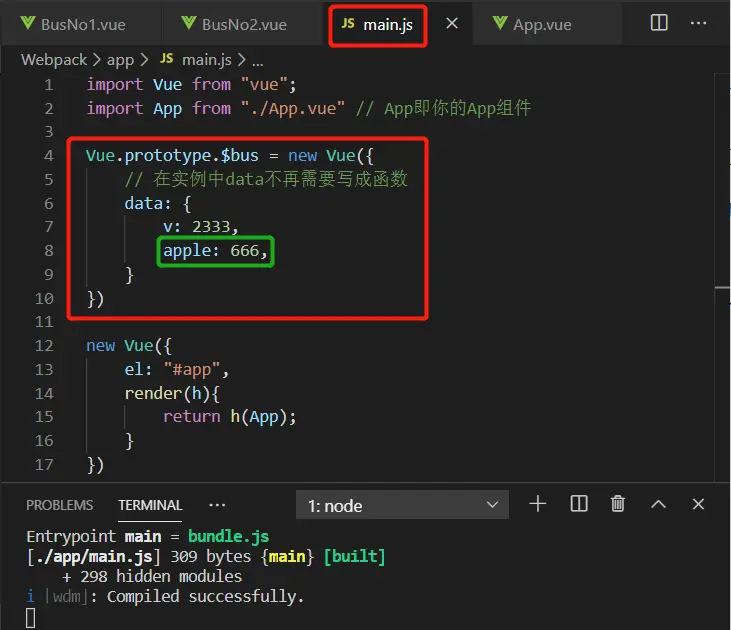Click the JS icon in the breadcrumb

(x=166, y=59)
